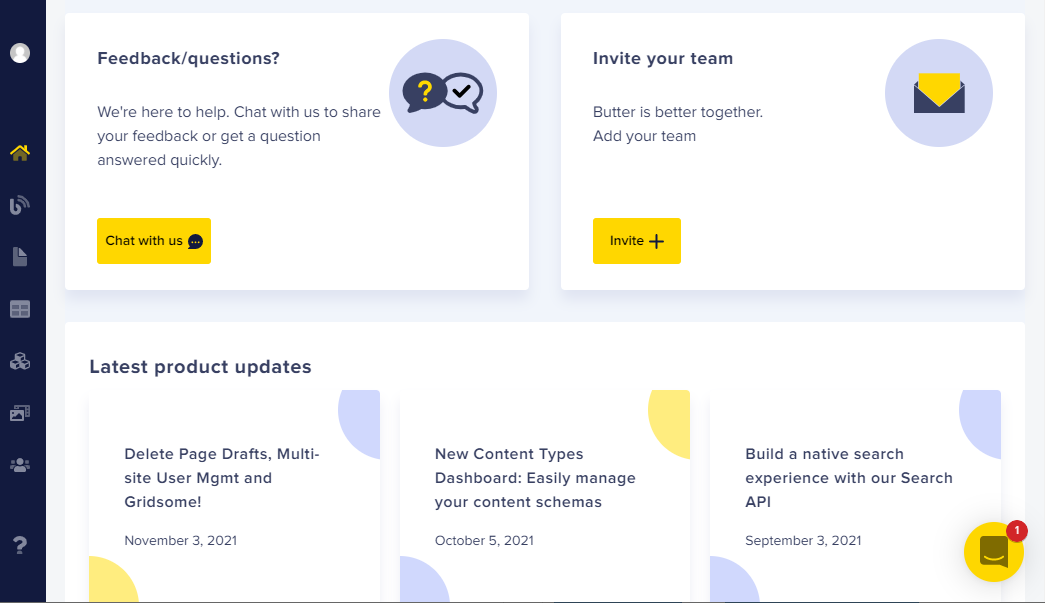
Task: Click the envelope illustration in Invite card
Action: (x=938, y=93)
